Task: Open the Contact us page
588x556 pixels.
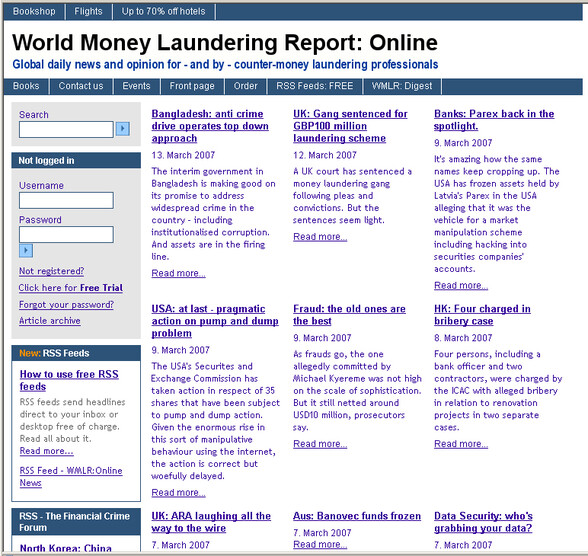Action: pyautogui.click(x=81, y=86)
